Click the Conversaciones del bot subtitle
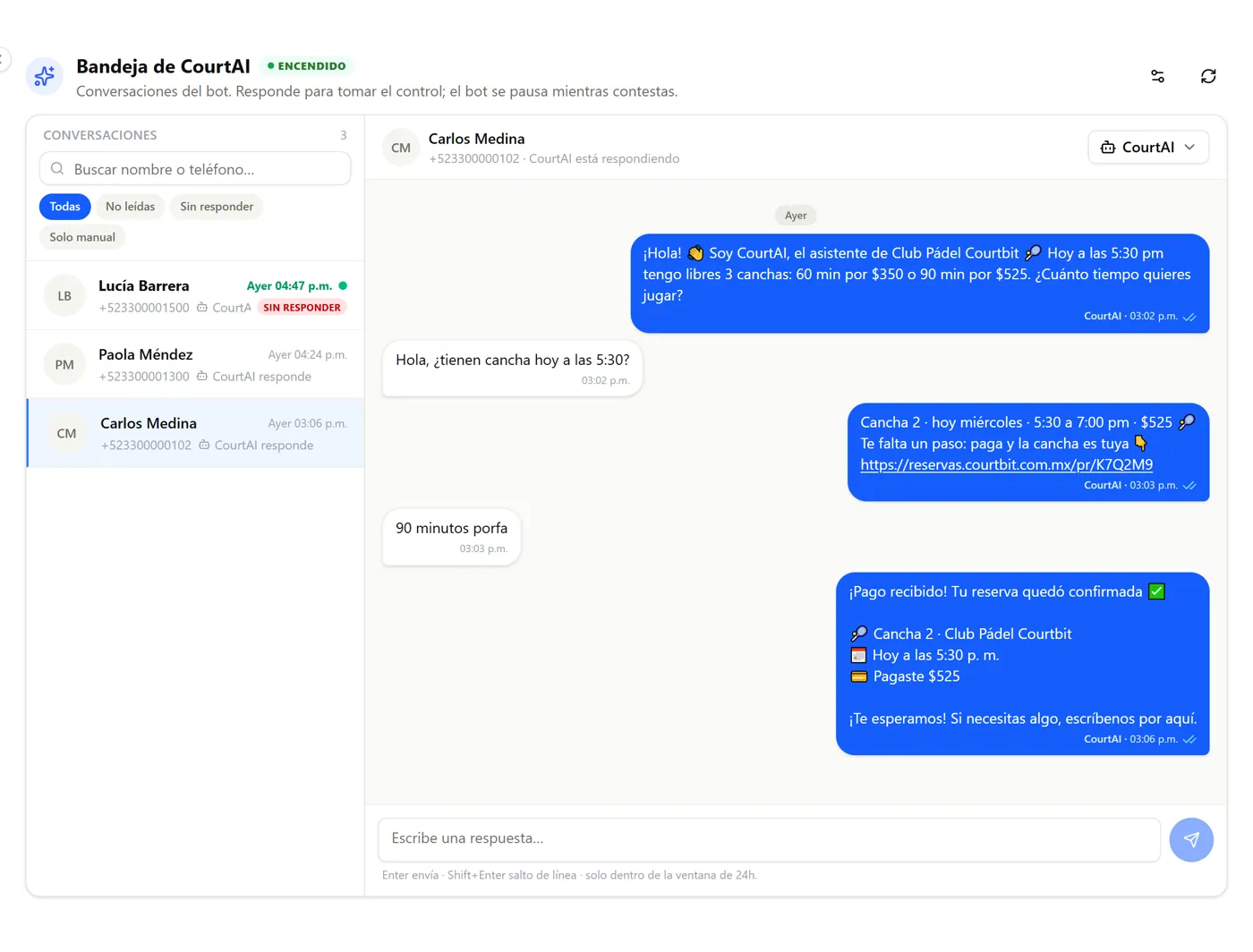 [377, 91]
